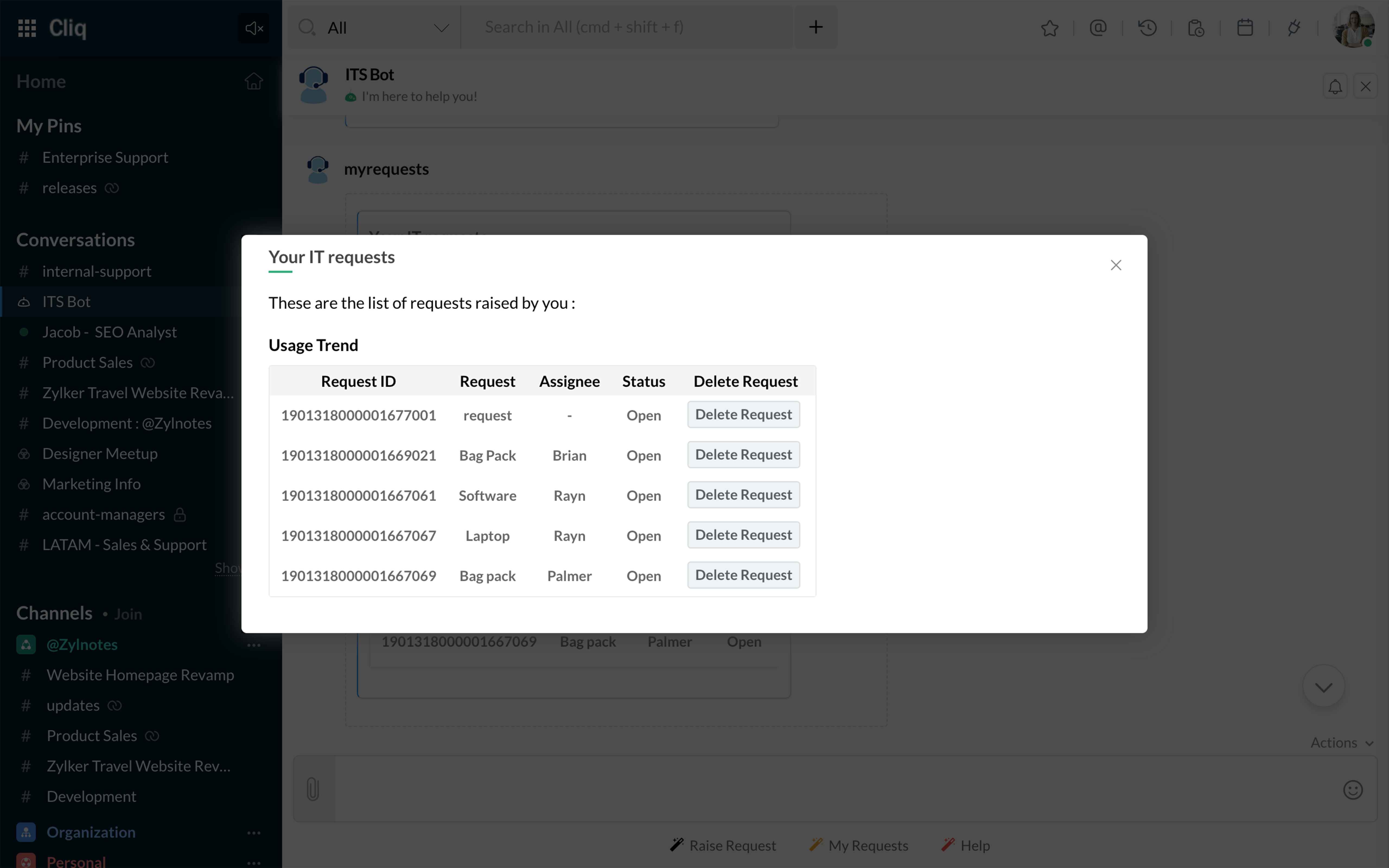This screenshot has height=868, width=1389.
Task: Open mentions @ icon
Action: [1097, 28]
